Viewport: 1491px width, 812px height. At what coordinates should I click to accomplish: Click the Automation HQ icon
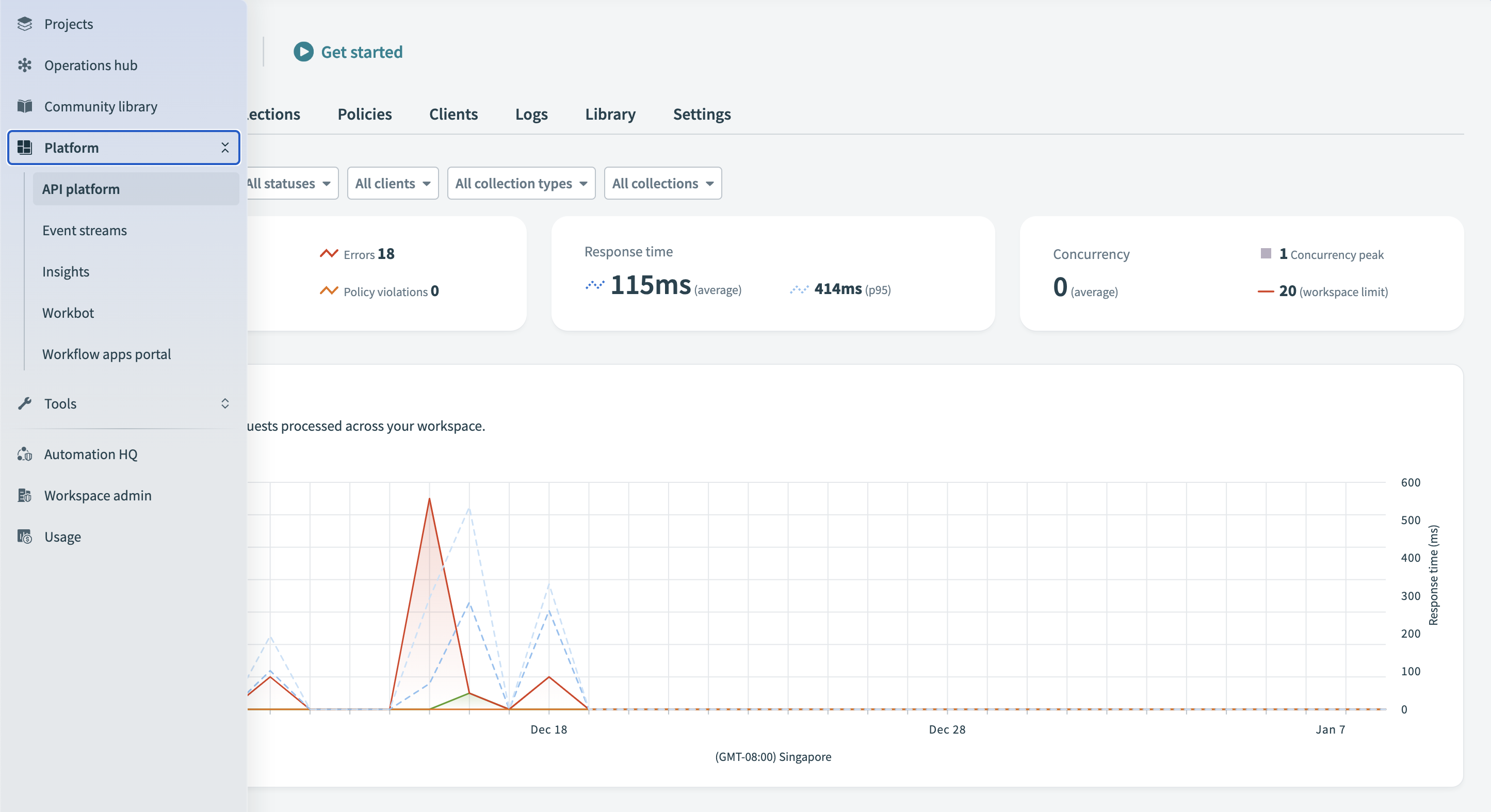tap(25, 453)
